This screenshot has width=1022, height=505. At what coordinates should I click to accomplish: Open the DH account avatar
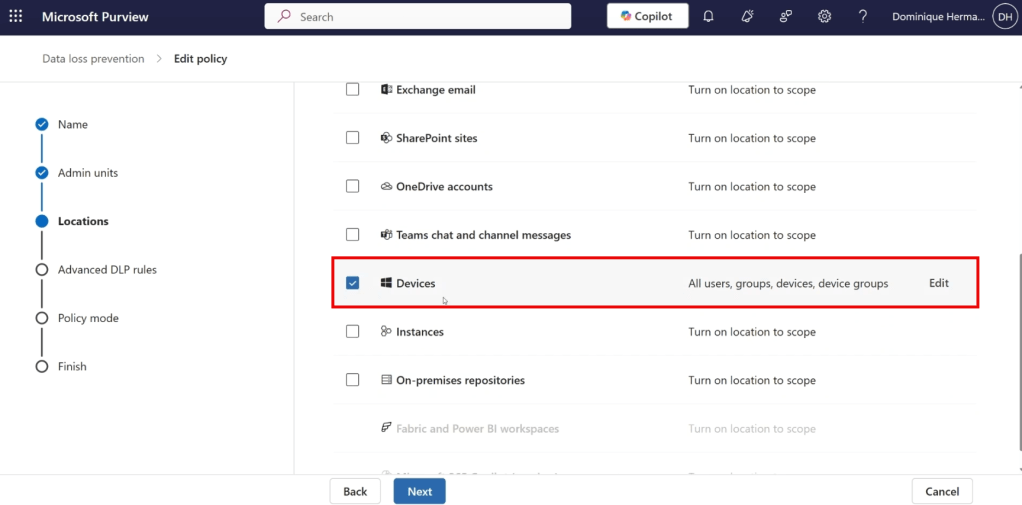1003,17
